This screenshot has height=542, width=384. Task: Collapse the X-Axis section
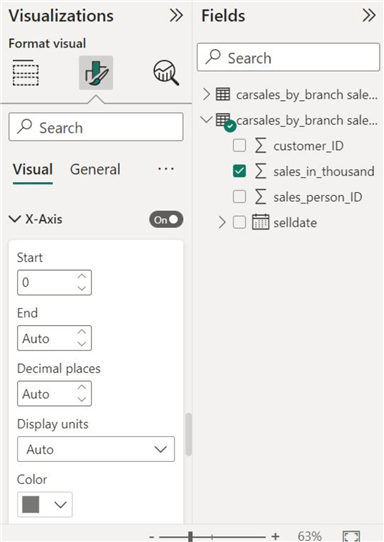(x=15, y=219)
